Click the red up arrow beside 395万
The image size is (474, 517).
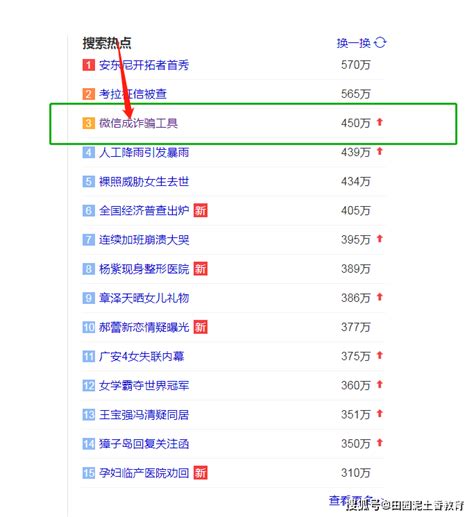(380, 239)
